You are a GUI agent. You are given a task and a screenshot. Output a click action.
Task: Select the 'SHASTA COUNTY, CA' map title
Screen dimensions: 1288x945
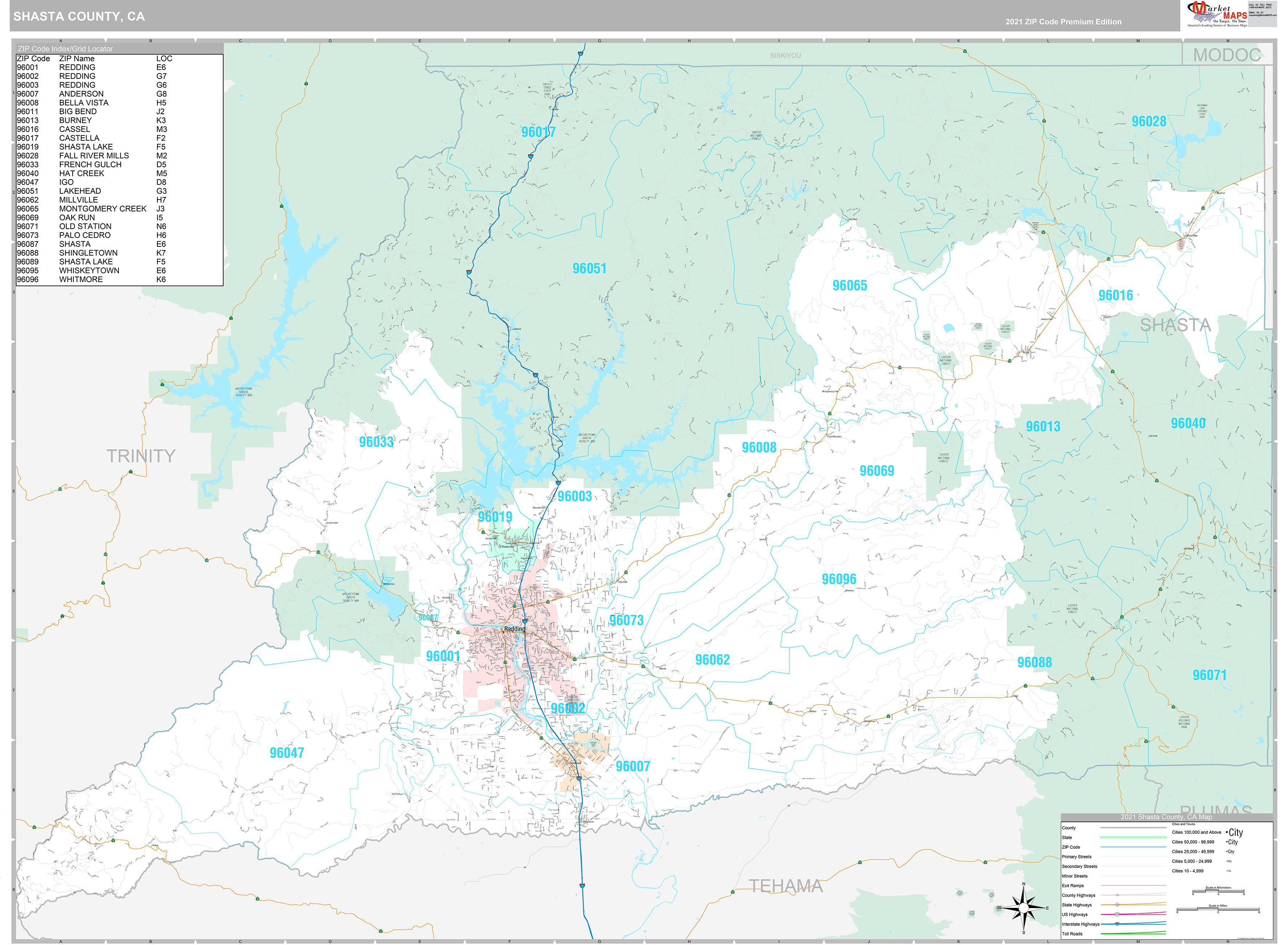coord(79,17)
